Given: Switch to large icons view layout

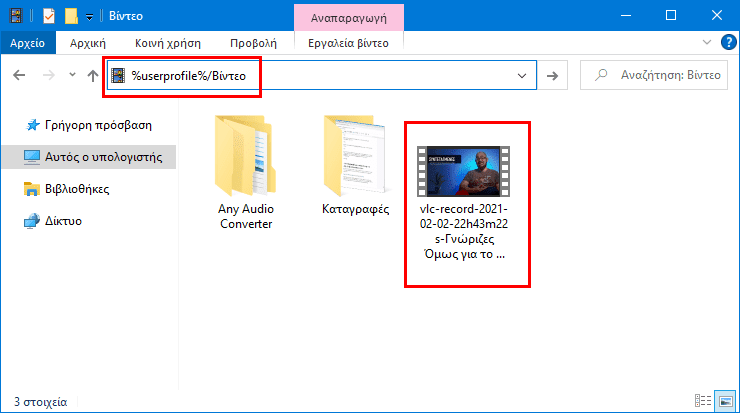Looking at the screenshot, I should 725,401.
